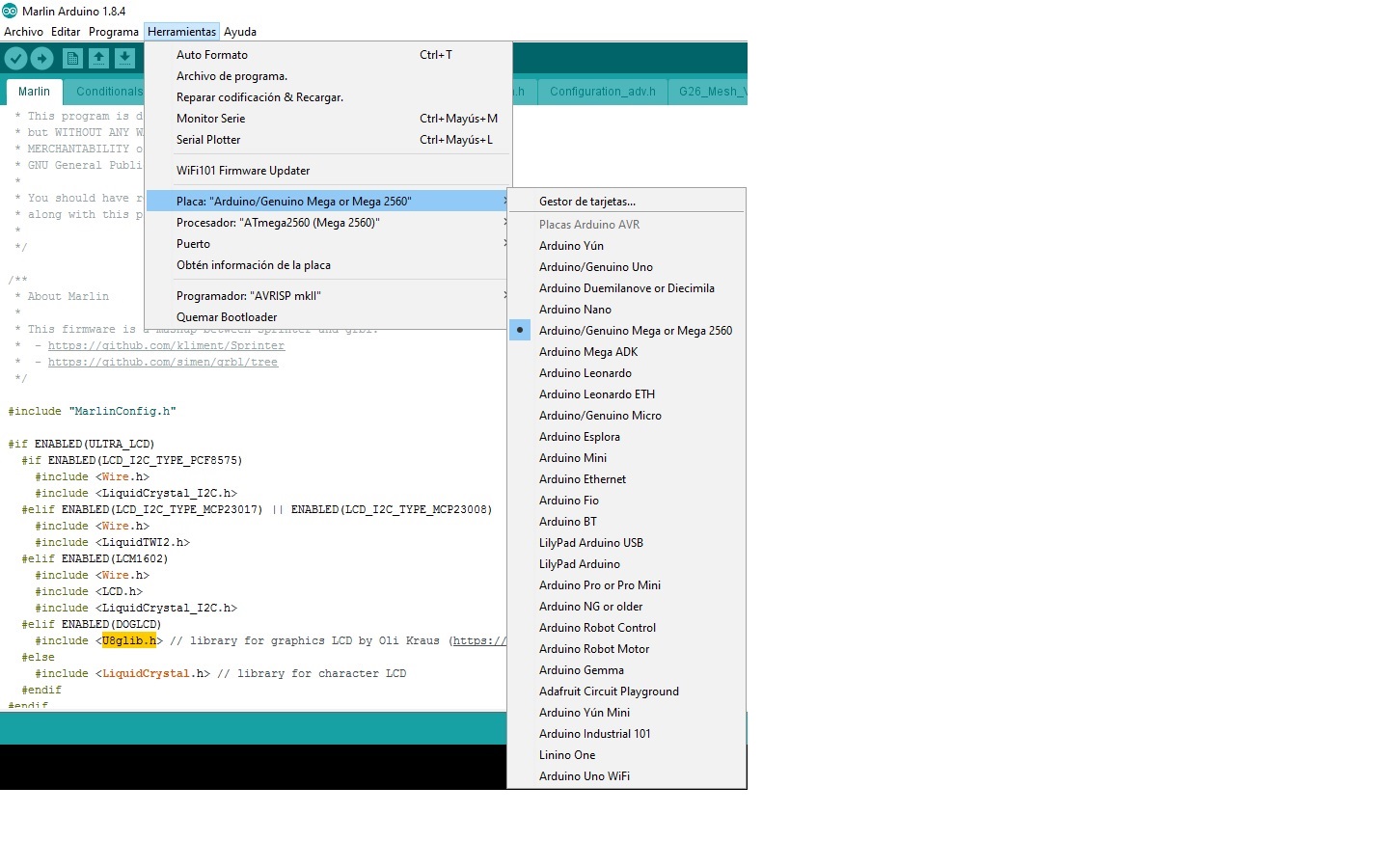Select Arduino Leonardo ETH board

(596, 394)
